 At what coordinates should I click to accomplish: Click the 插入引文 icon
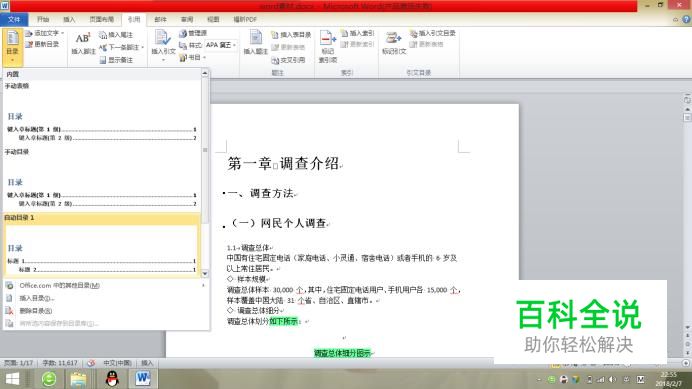(x=162, y=38)
